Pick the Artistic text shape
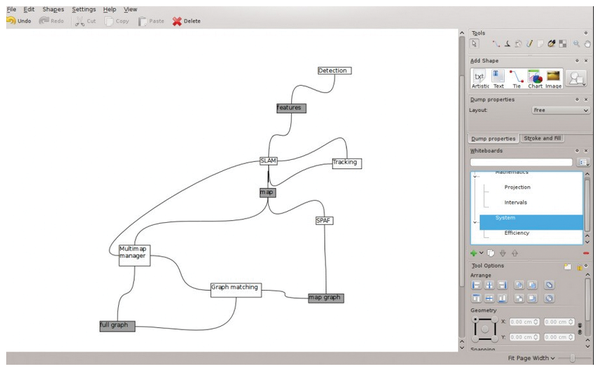 pos(480,79)
